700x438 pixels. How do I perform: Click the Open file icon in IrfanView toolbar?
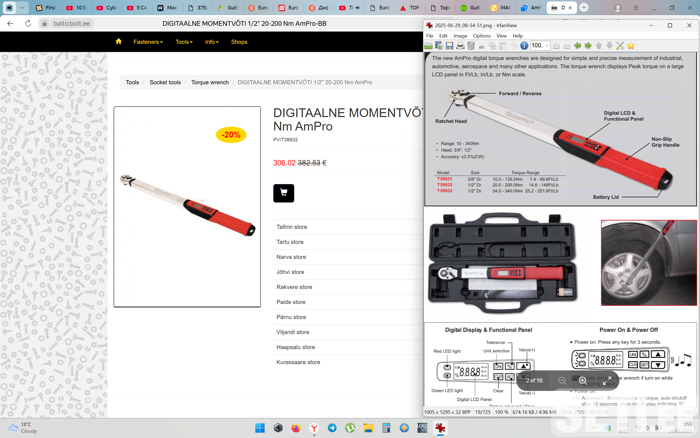point(429,46)
